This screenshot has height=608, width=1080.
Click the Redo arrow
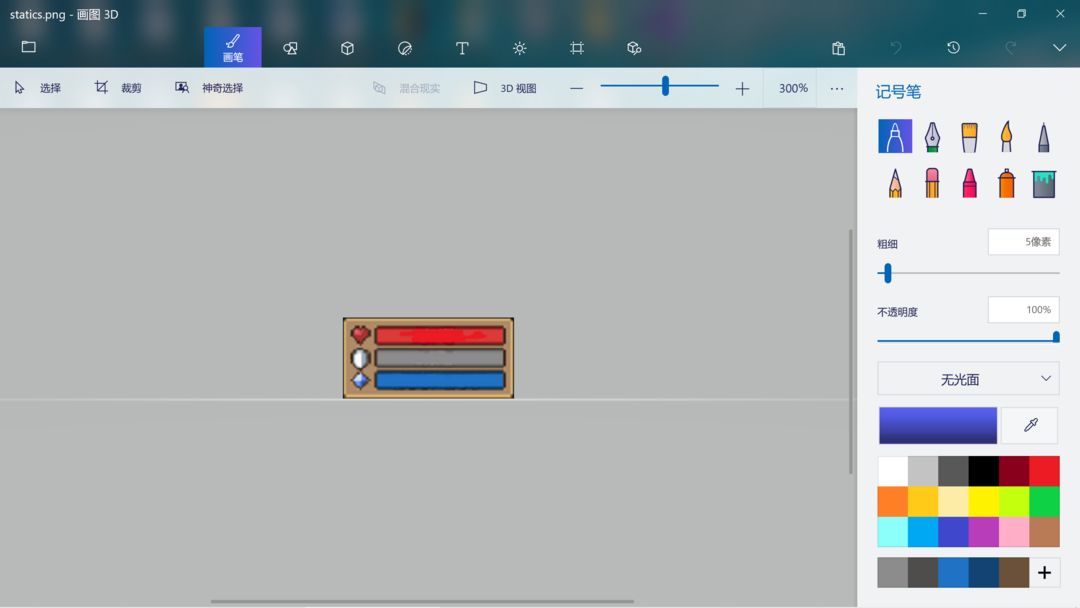(x=1010, y=48)
